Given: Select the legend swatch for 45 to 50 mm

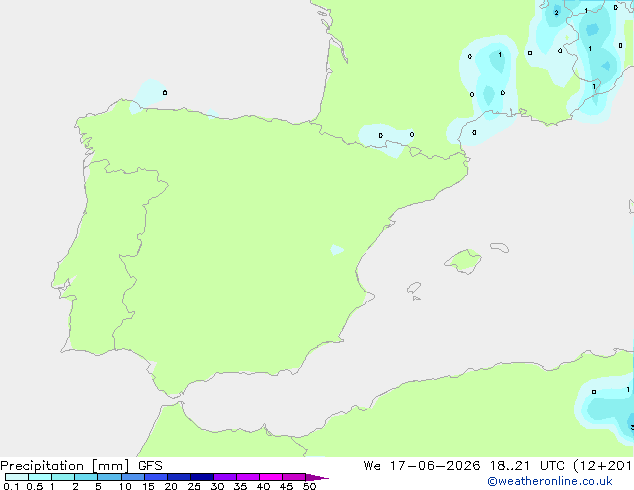Looking at the screenshot, I should (294, 477).
